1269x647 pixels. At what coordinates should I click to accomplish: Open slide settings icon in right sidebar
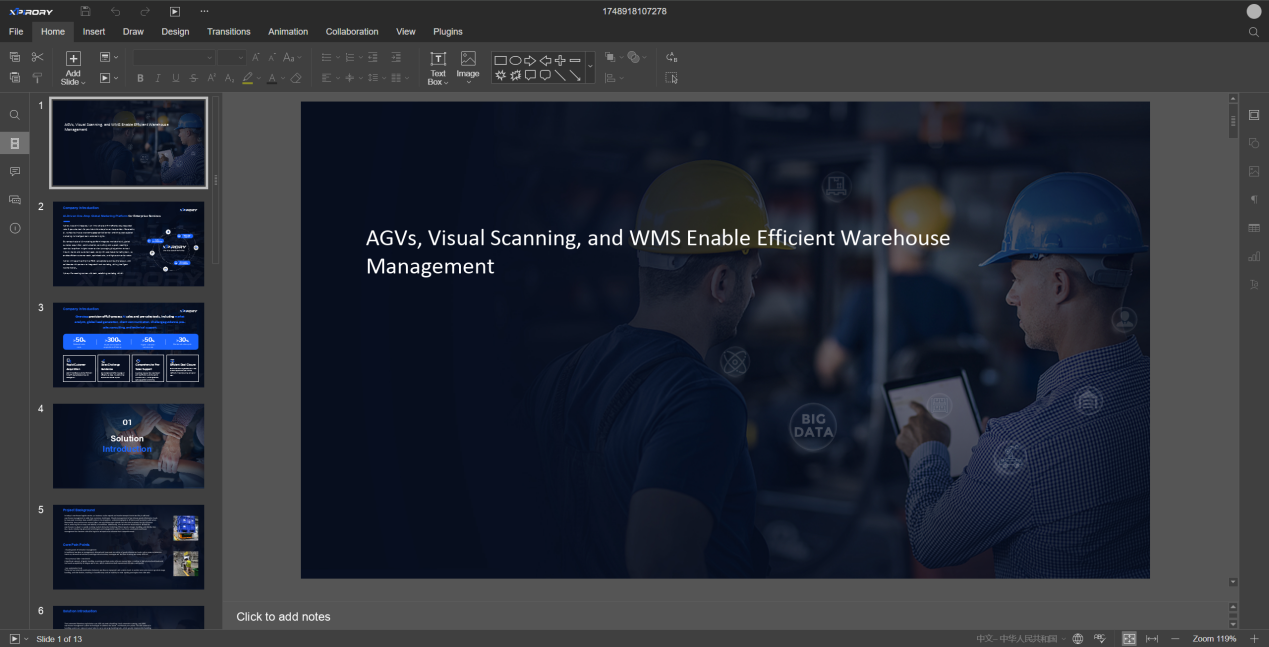pos(1254,115)
